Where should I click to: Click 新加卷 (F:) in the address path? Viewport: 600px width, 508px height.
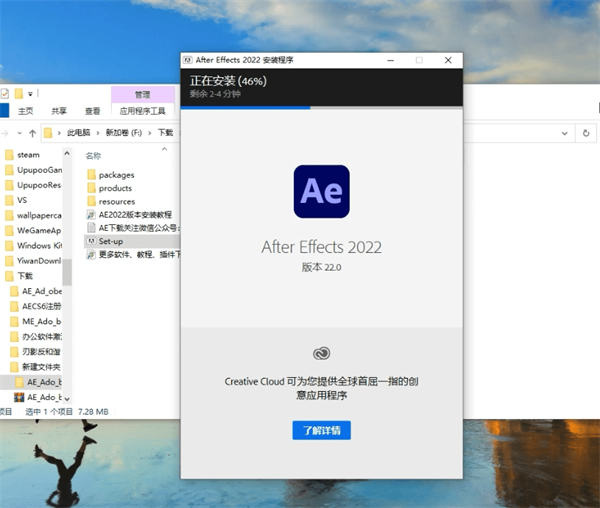124,133
